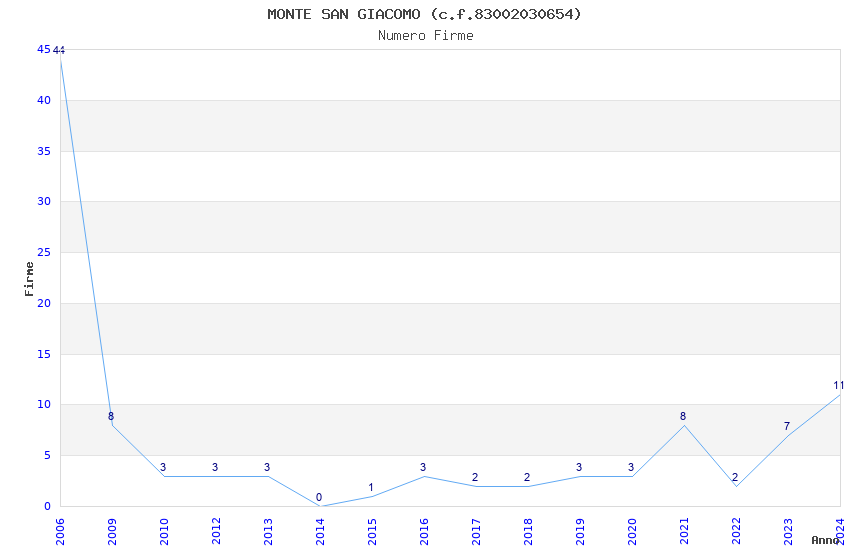This screenshot has height=550, width=850.
Task: Click the x-axis year label 2012
Action: point(216,532)
